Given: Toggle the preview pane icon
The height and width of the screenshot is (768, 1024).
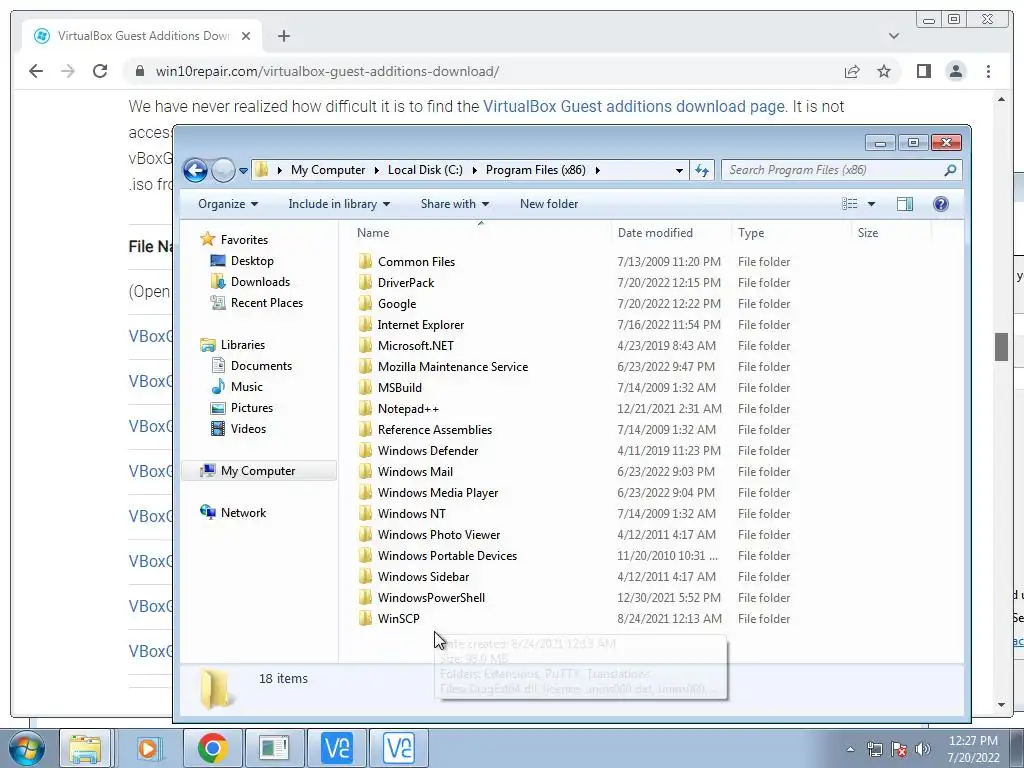Looking at the screenshot, I should tap(905, 204).
